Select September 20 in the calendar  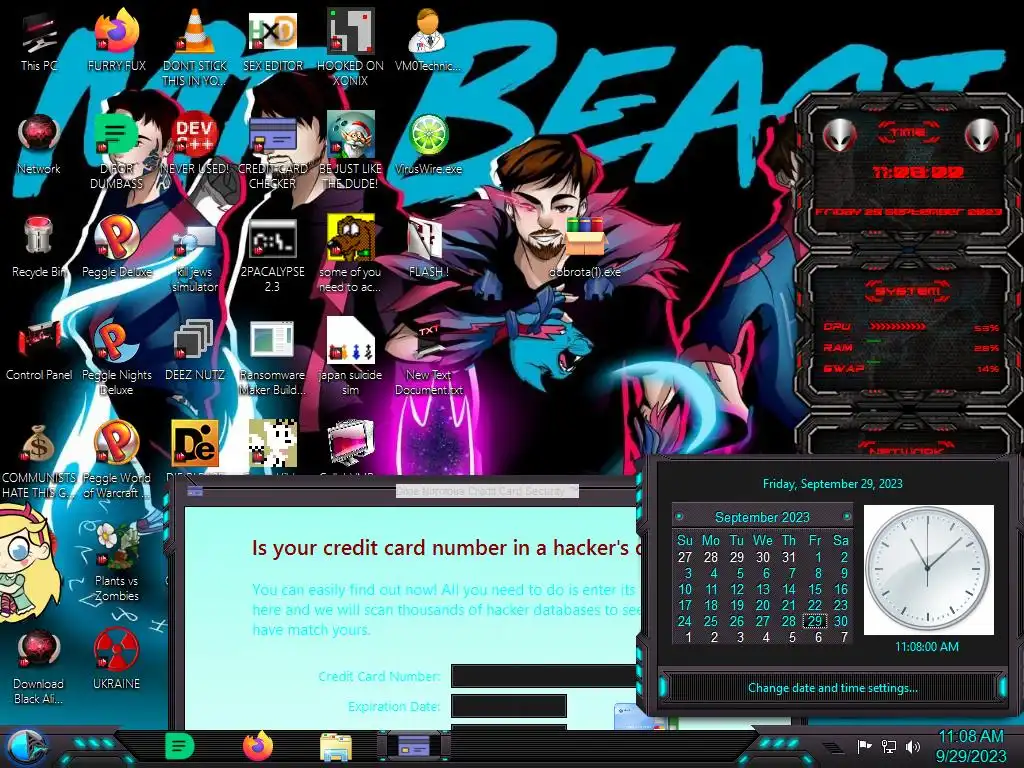click(x=763, y=605)
